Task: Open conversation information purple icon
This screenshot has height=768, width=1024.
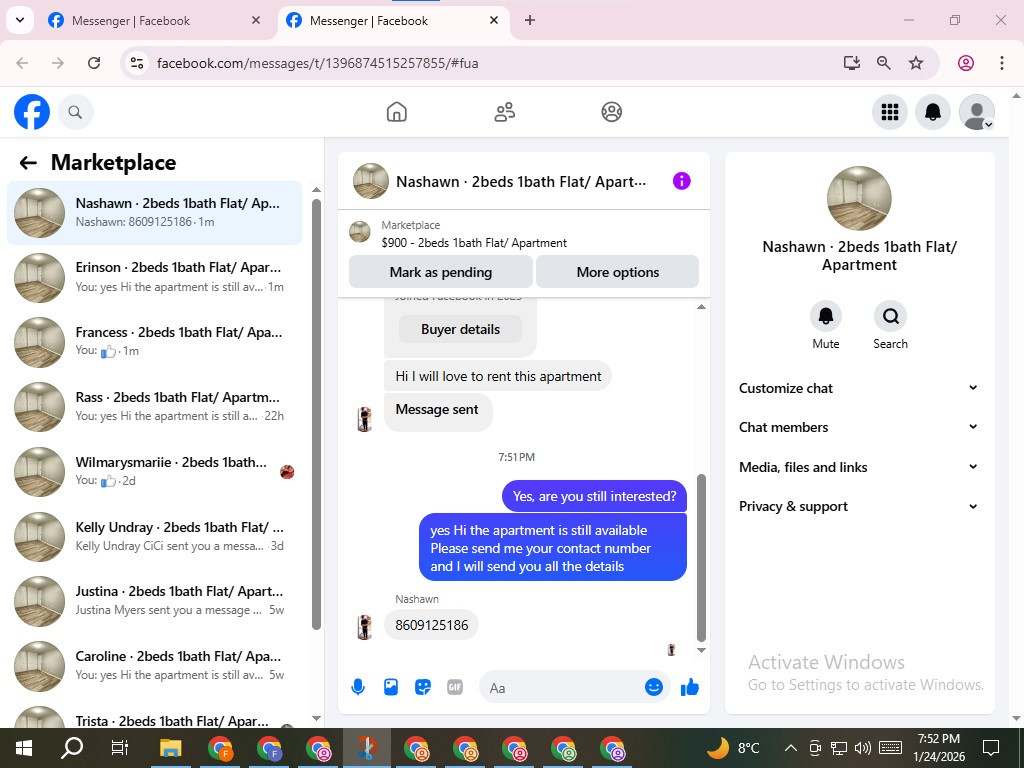Action: 681,181
